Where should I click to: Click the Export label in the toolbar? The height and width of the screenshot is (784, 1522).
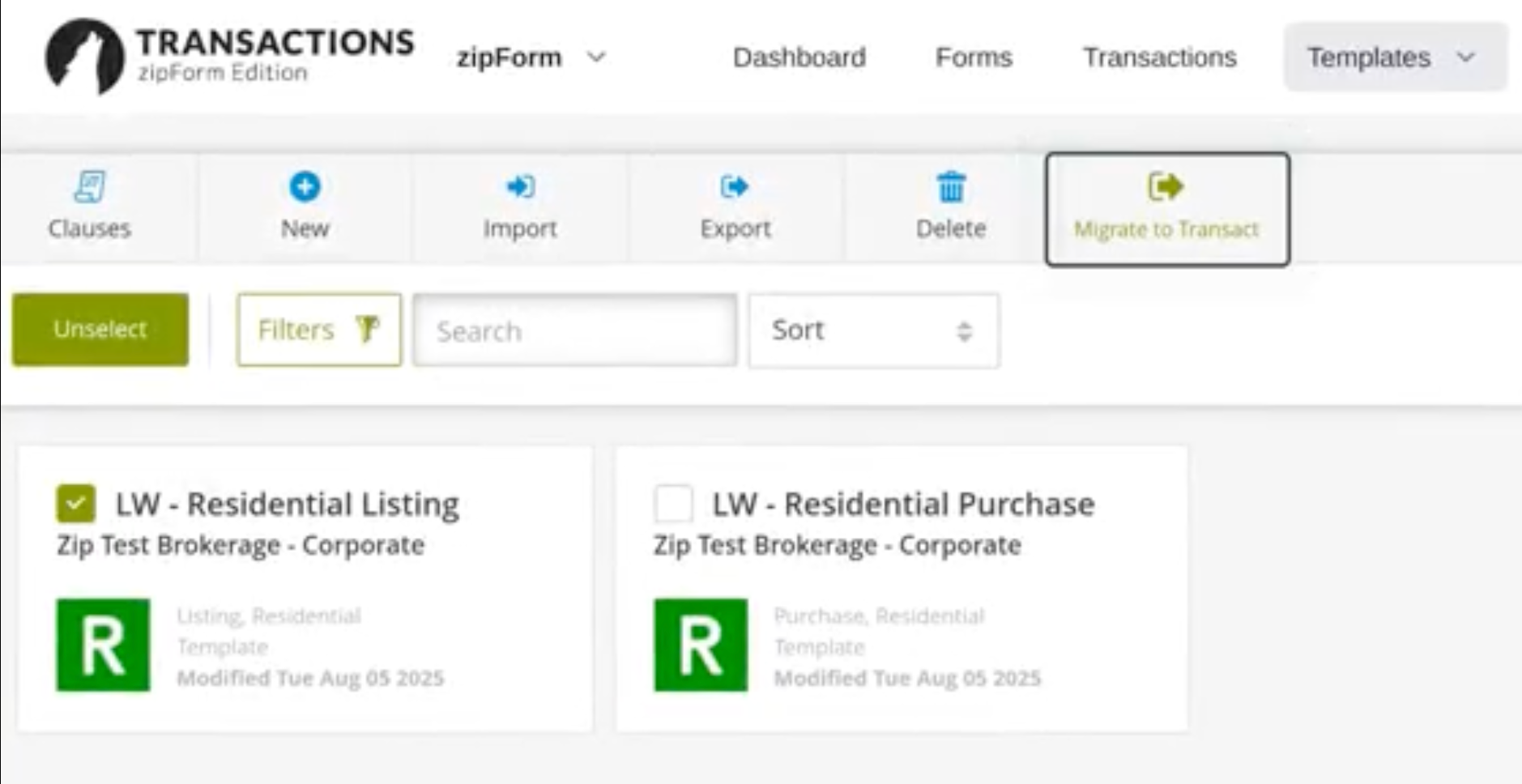(x=735, y=229)
